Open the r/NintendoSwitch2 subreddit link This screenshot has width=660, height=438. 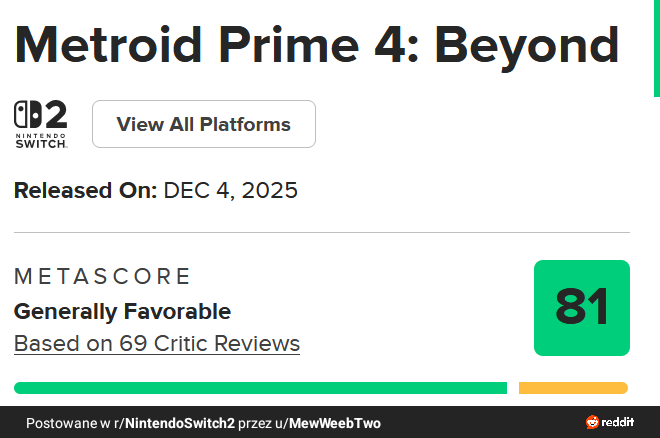point(175,423)
